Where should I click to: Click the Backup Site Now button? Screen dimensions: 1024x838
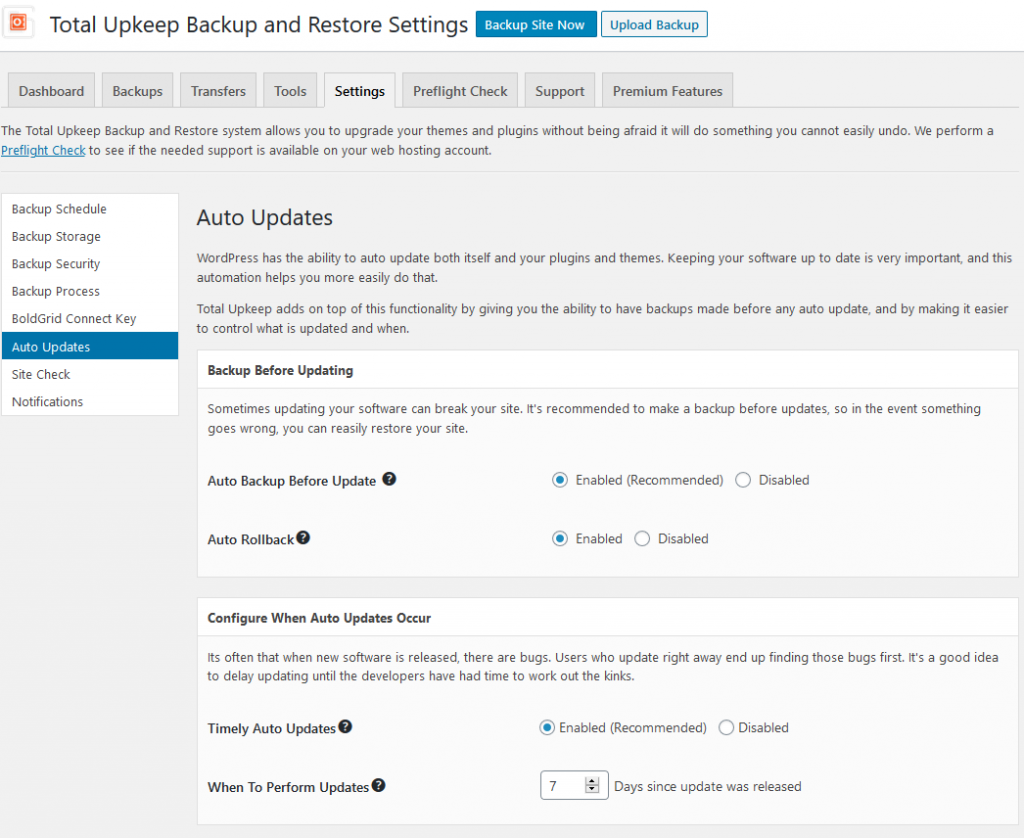click(x=535, y=25)
